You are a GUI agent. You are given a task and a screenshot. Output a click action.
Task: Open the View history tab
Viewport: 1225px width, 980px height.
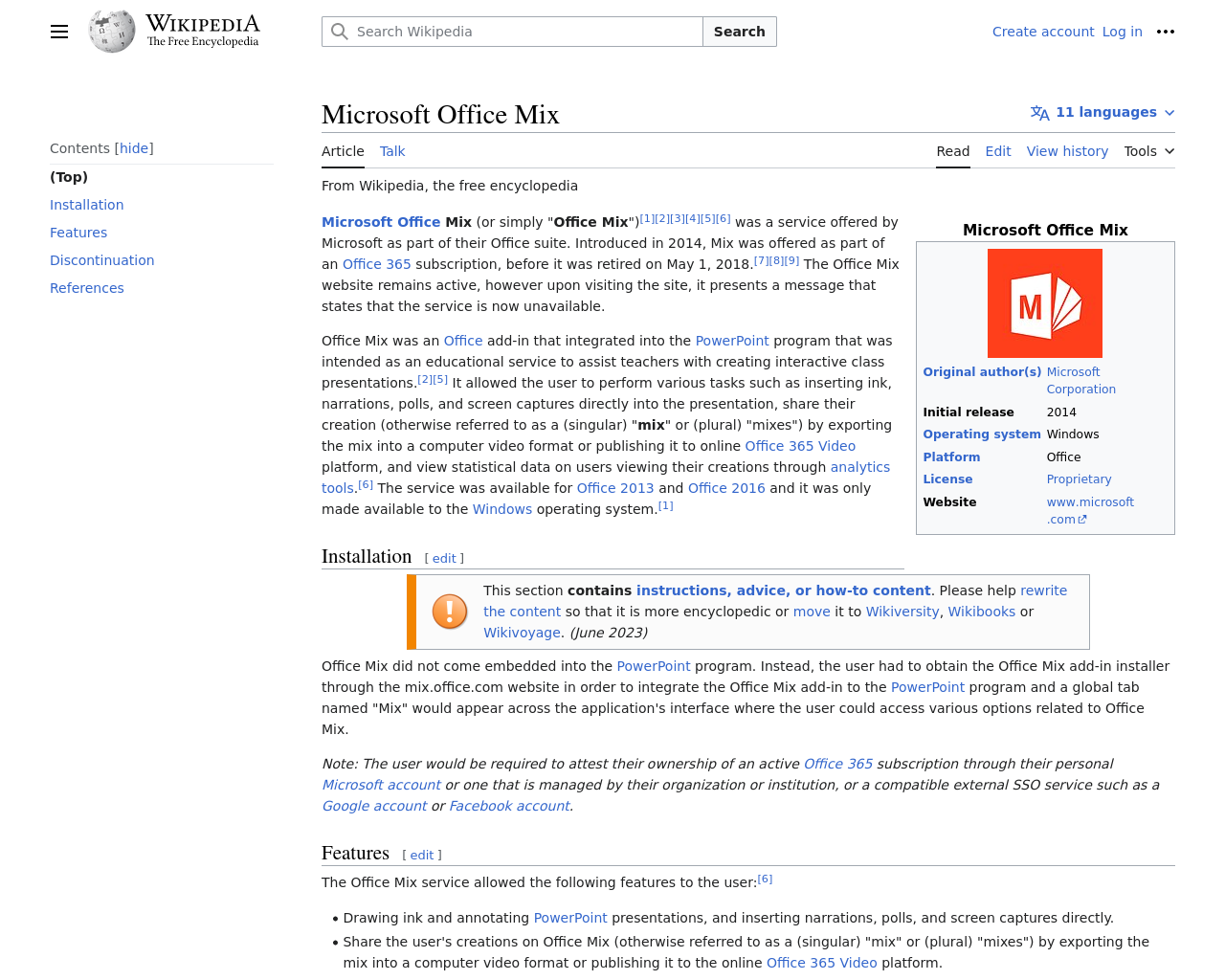point(1067,151)
